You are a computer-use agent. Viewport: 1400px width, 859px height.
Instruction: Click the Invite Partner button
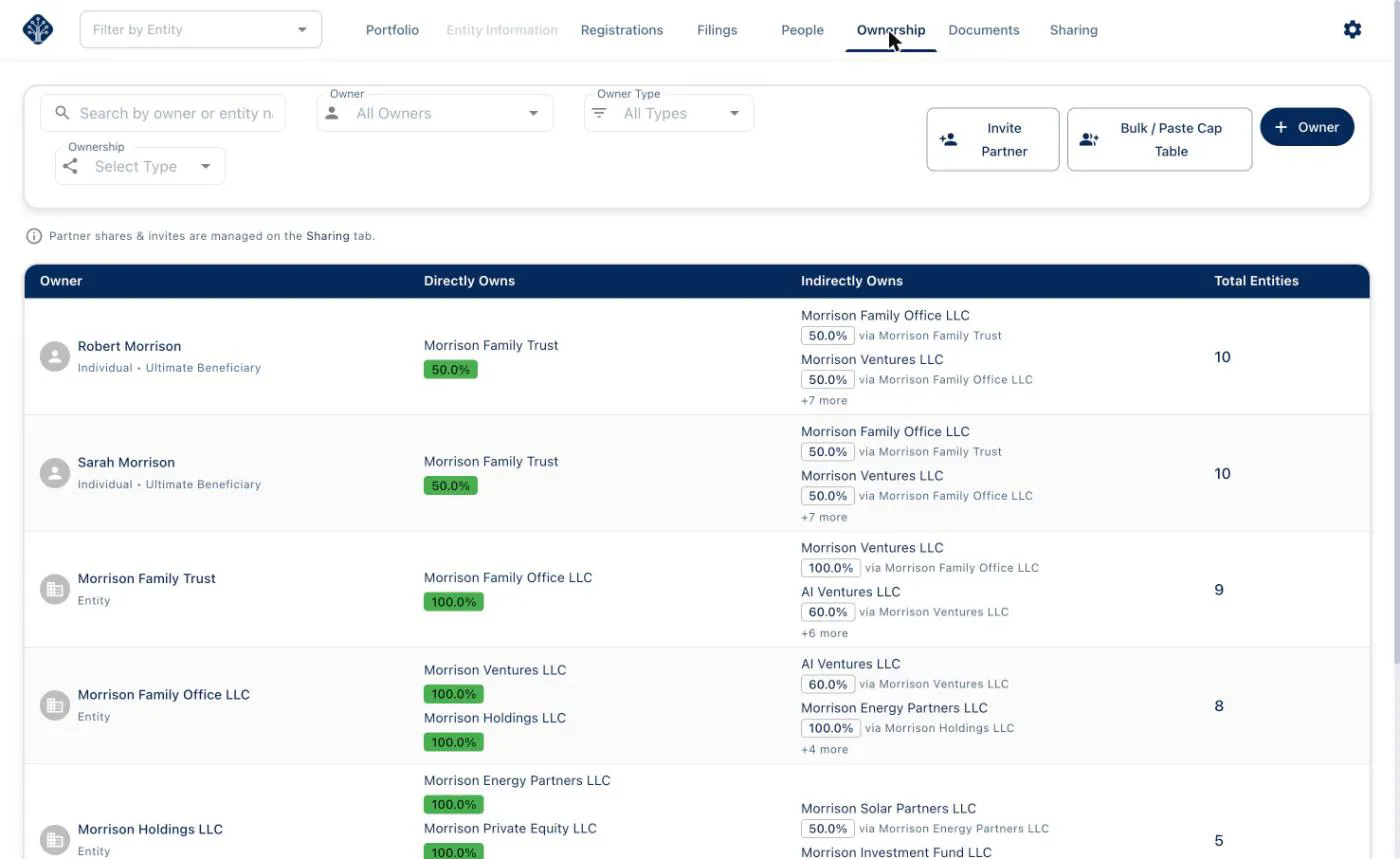[993, 140]
